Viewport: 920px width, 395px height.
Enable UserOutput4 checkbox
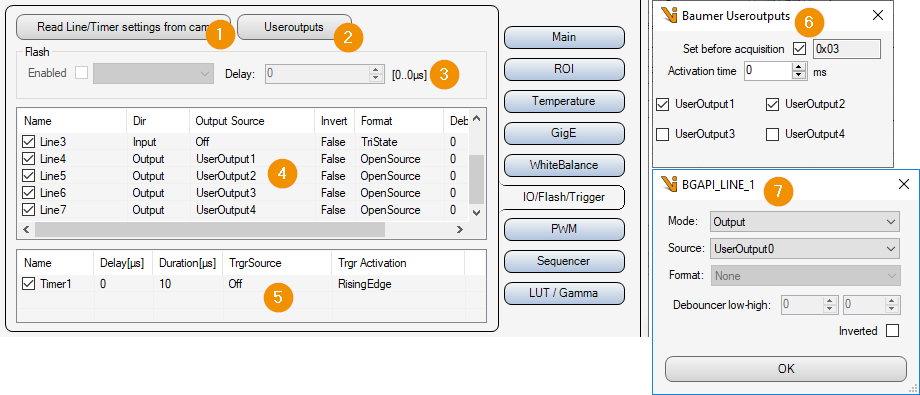772,134
